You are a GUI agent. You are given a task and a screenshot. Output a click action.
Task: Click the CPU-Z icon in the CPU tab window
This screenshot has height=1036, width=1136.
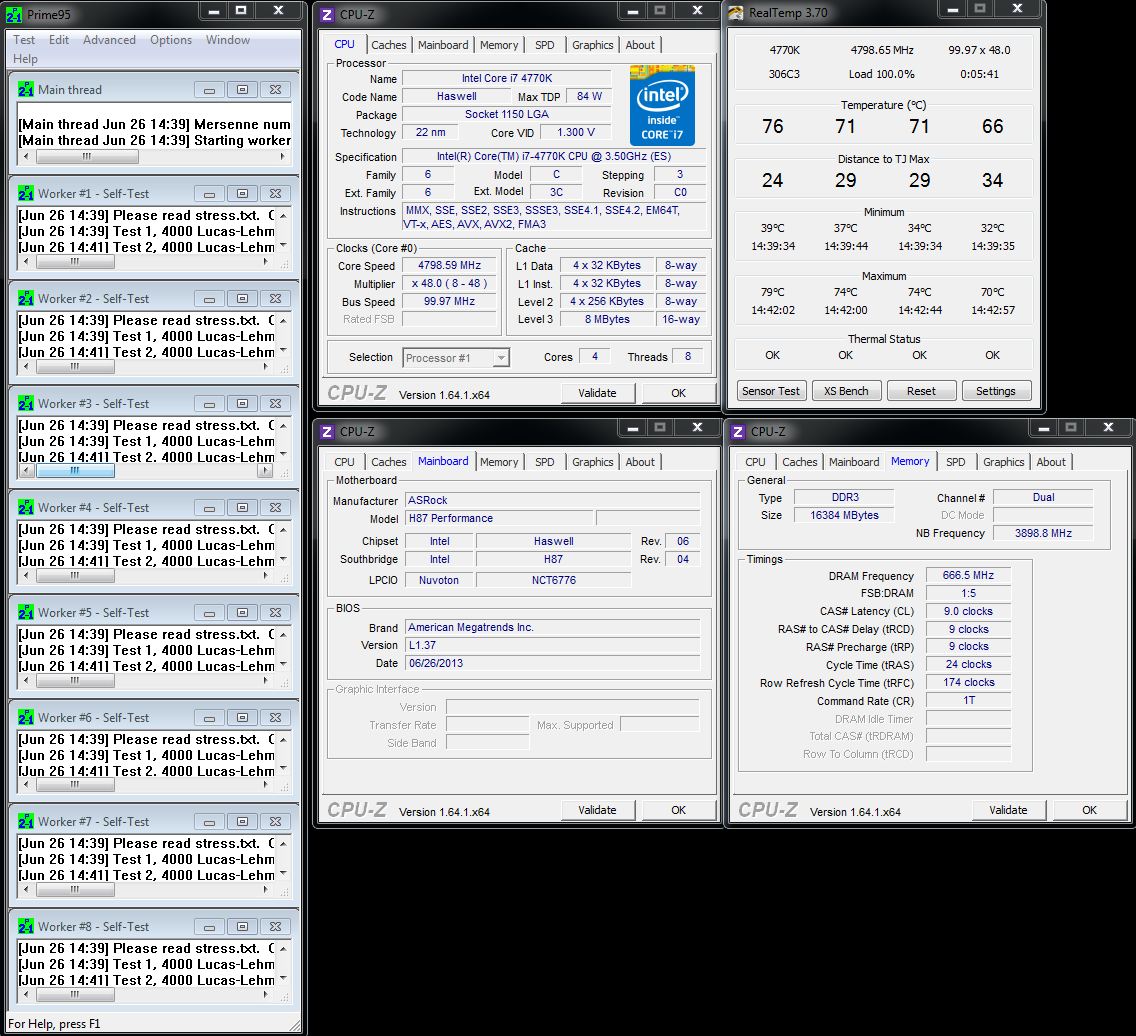[327, 14]
